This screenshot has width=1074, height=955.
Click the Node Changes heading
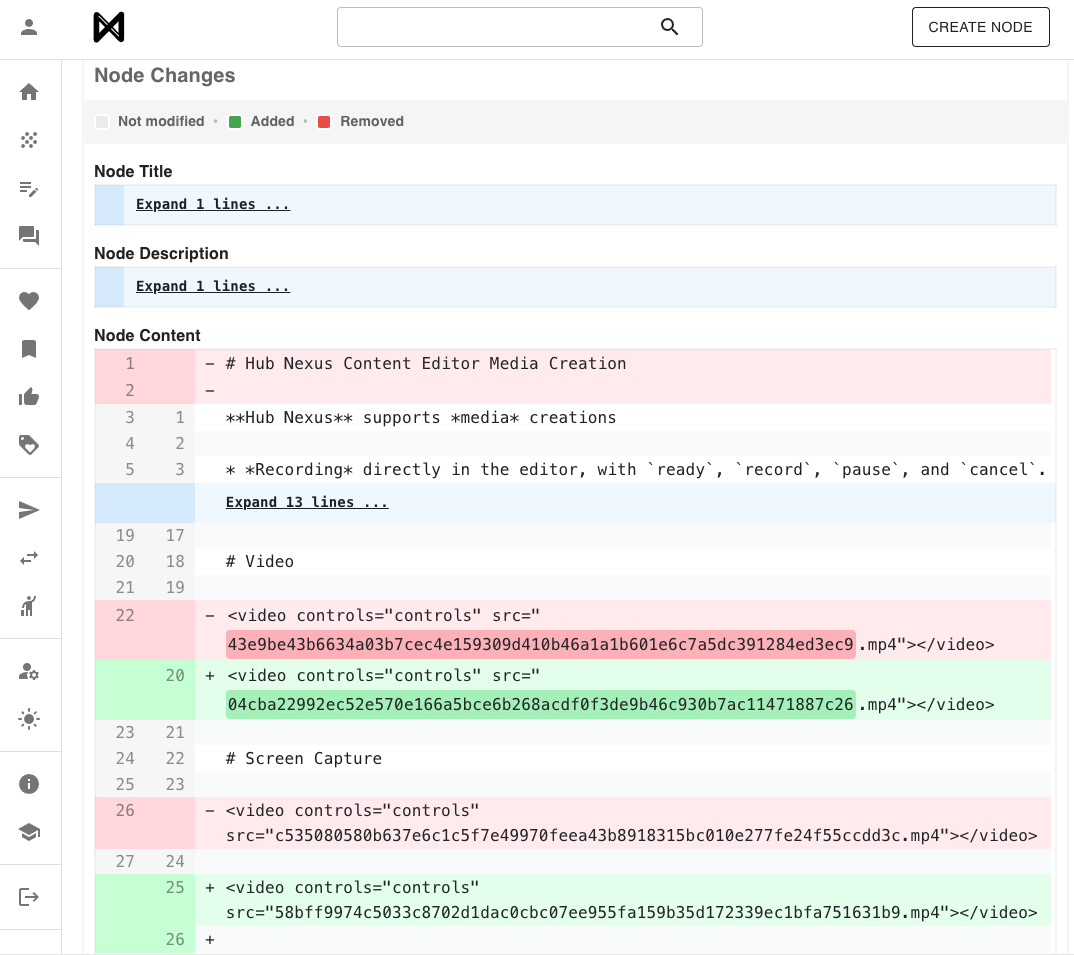164,75
